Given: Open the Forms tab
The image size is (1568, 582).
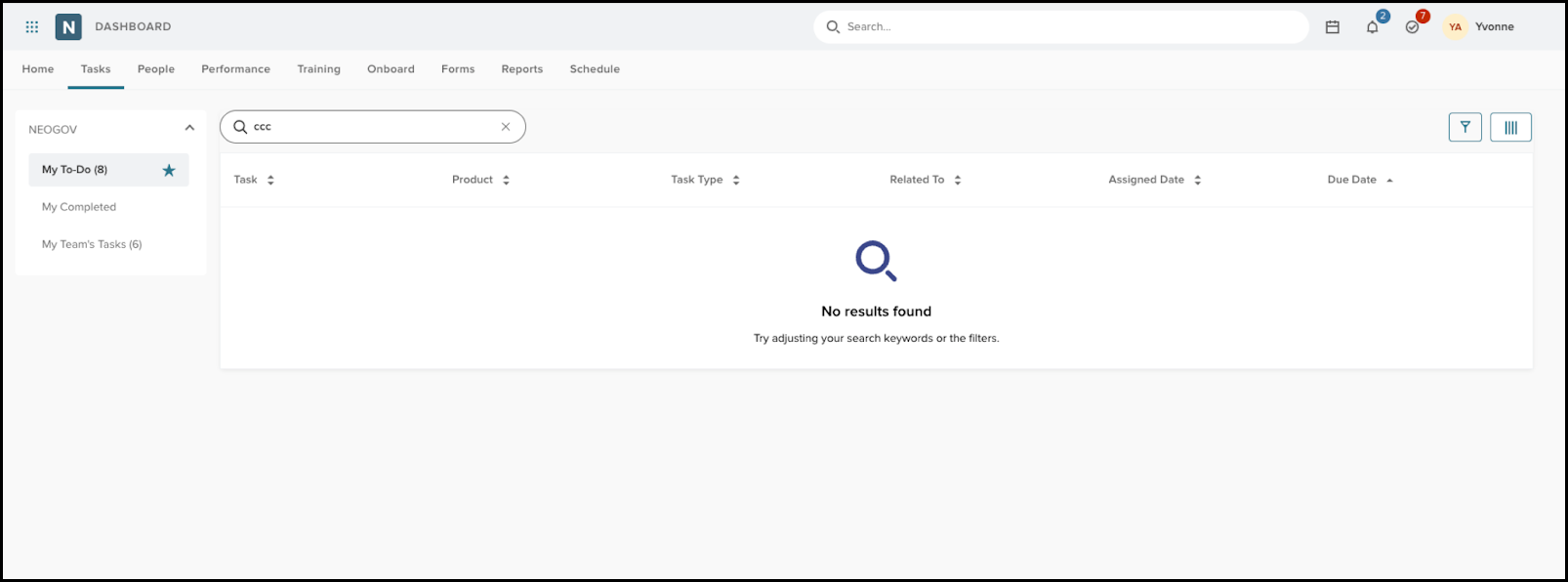Looking at the screenshot, I should tap(458, 69).
